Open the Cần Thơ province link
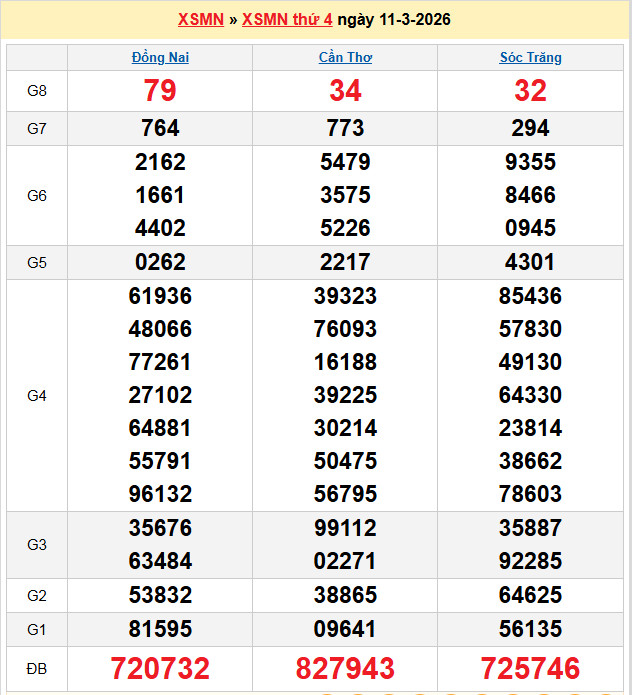 point(345,58)
